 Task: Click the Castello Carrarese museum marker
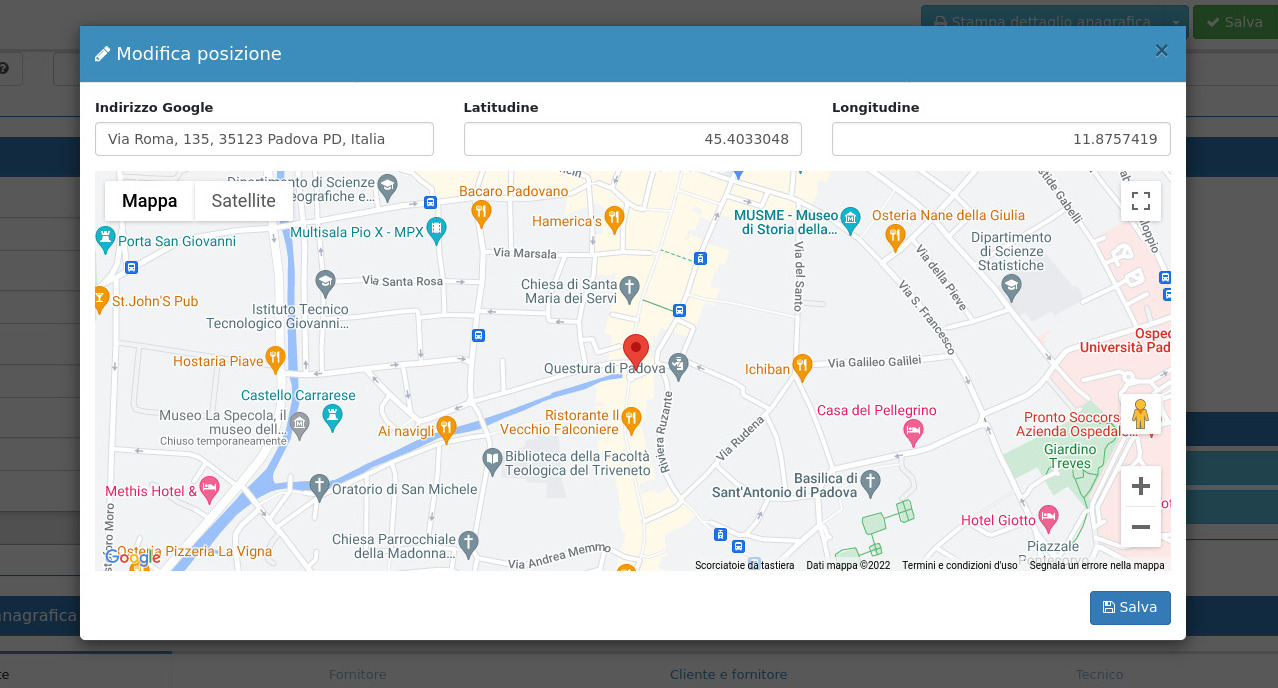[x=334, y=415]
